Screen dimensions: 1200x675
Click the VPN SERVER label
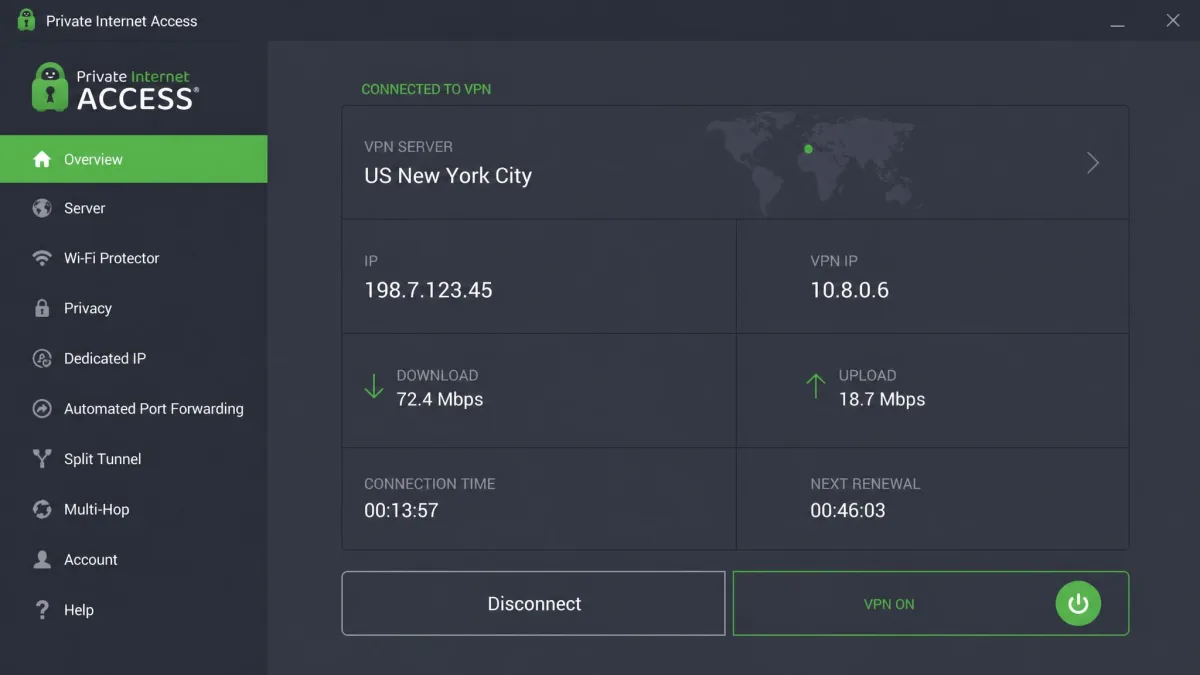point(408,146)
